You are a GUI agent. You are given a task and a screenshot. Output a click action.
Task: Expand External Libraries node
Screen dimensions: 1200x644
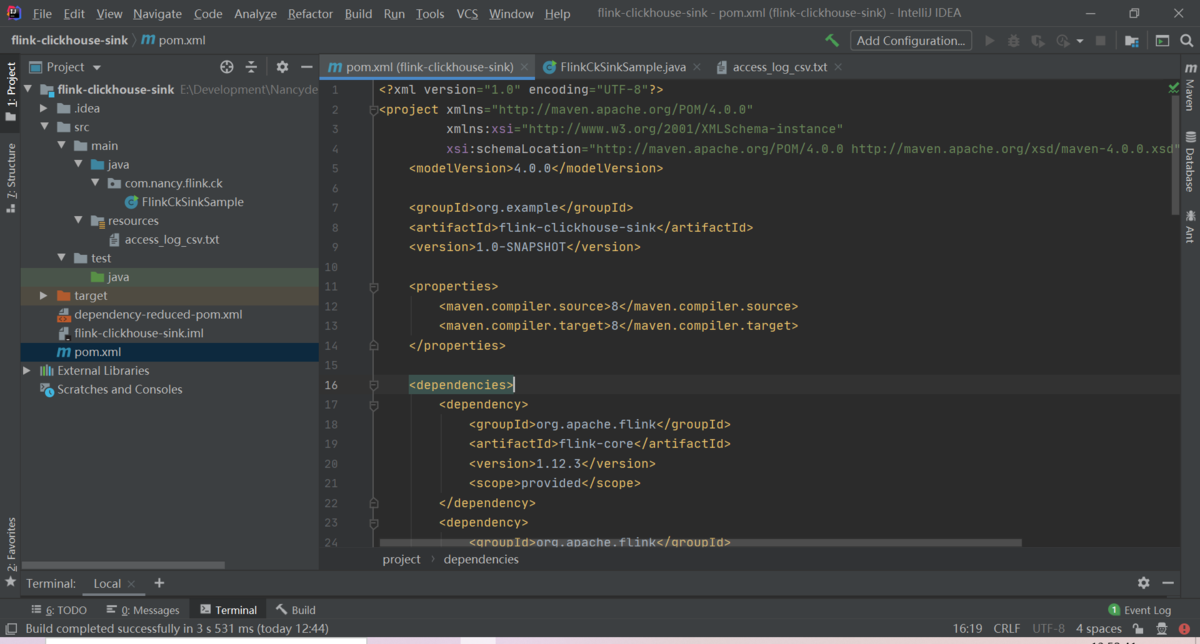tap(27, 371)
